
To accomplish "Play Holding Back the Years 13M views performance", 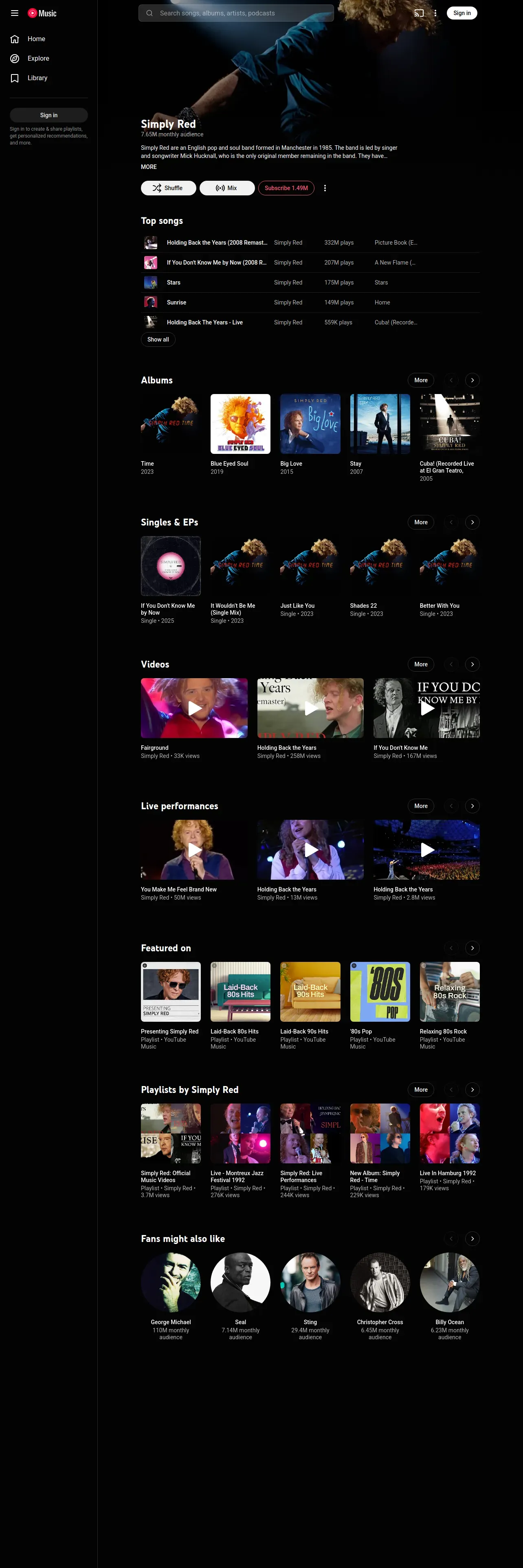I will pos(310,850).
